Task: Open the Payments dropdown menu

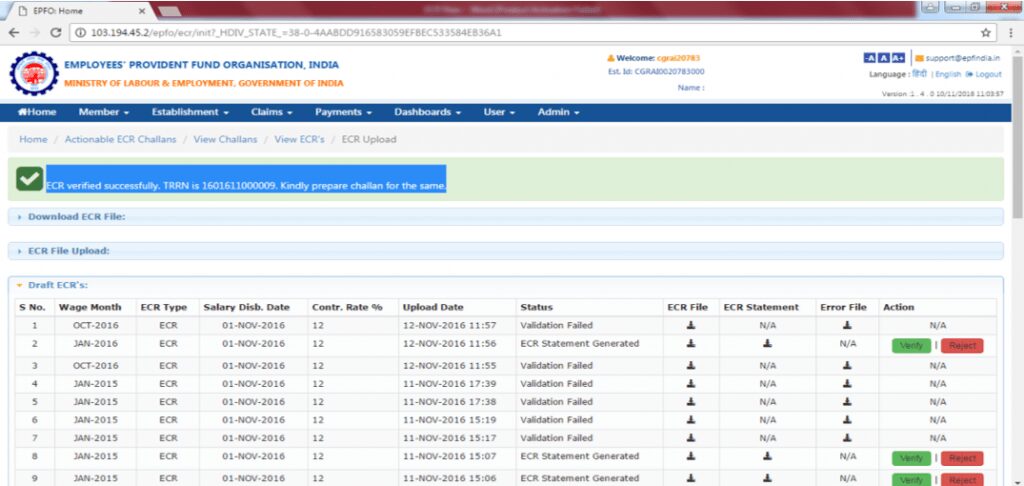Action: pos(343,112)
